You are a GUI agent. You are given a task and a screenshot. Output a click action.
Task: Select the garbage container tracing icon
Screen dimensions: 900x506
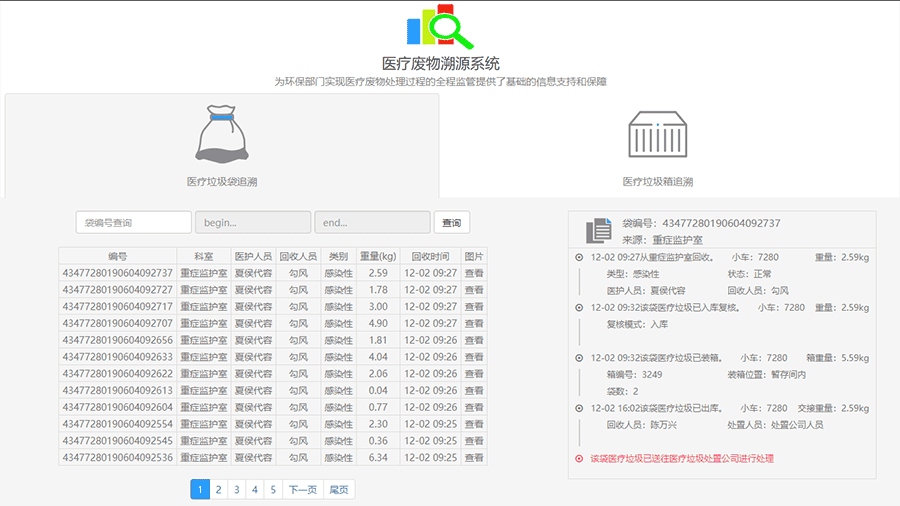pos(657,135)
